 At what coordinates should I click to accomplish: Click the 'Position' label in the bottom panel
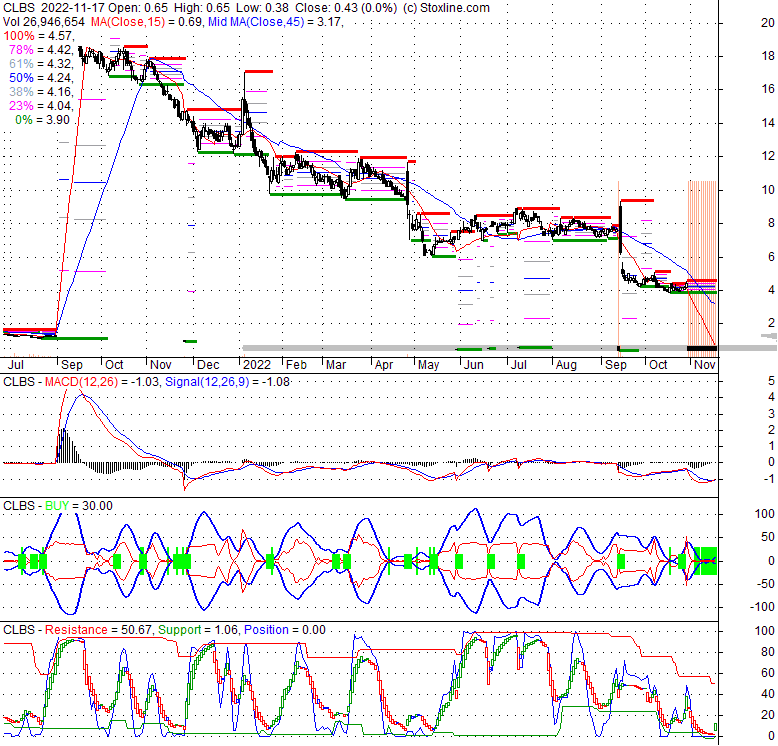(x=266, y=630)
